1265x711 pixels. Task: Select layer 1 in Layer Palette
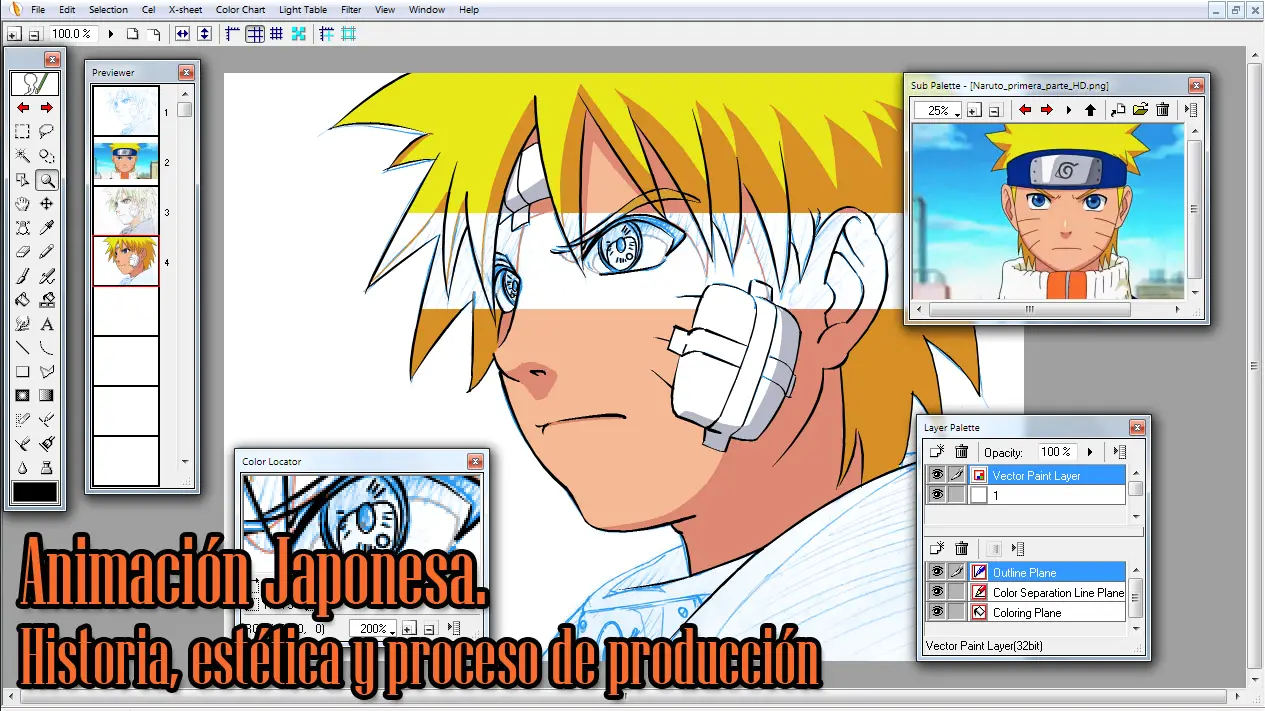tap(1055, 495)
